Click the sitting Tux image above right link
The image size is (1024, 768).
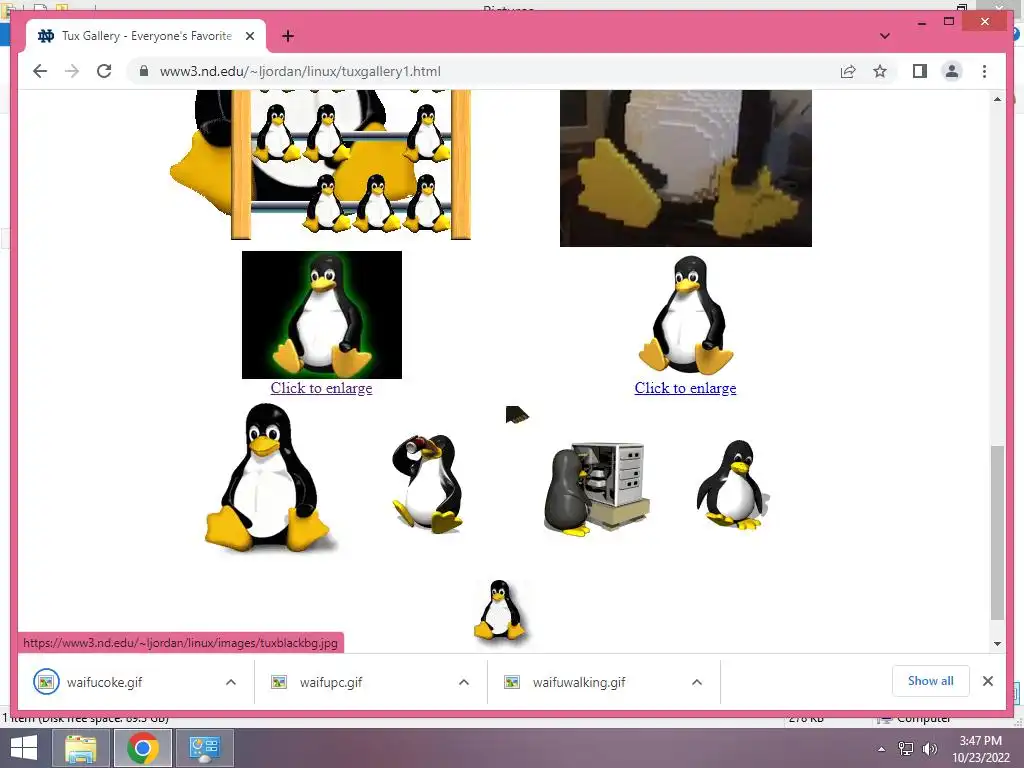[686, 315]
